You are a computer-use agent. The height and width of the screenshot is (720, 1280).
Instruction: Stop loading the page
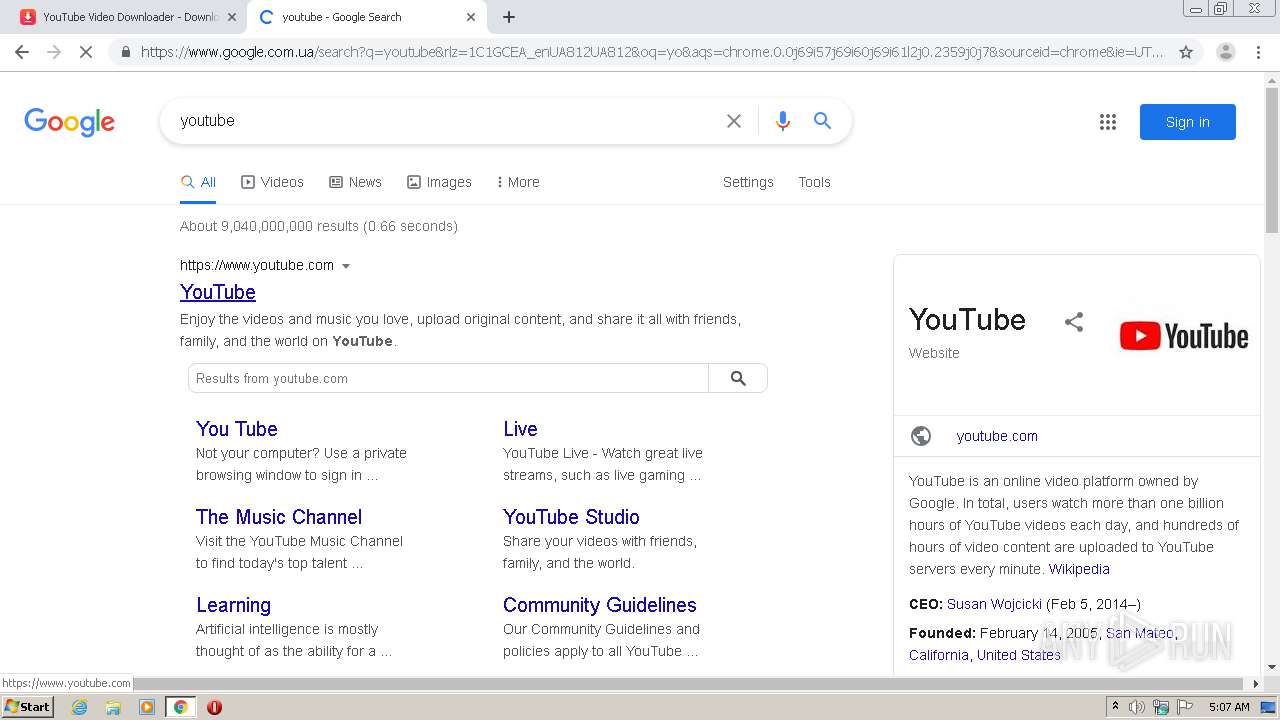86,52
